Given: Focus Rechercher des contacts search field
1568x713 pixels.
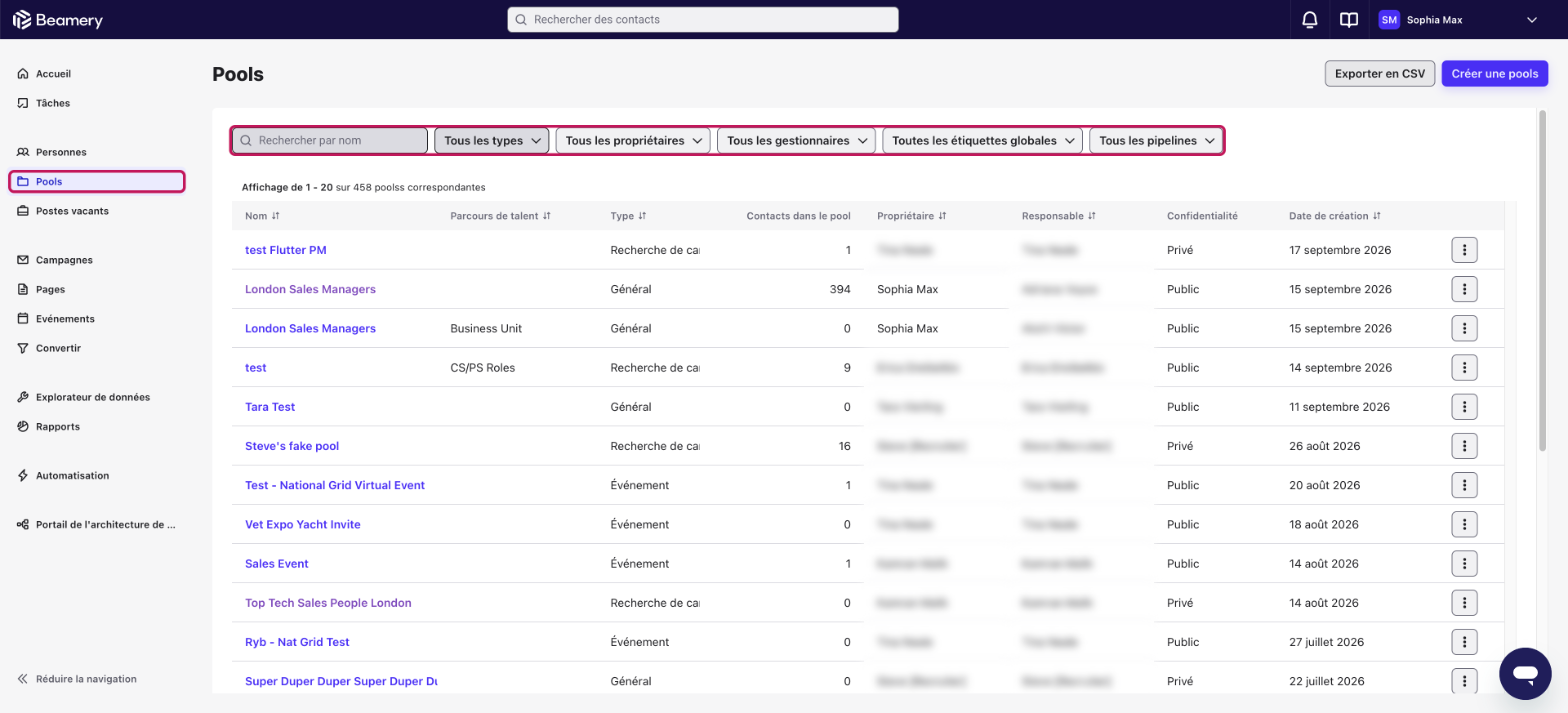Looking at the screenshot, I should pos(703,20).
